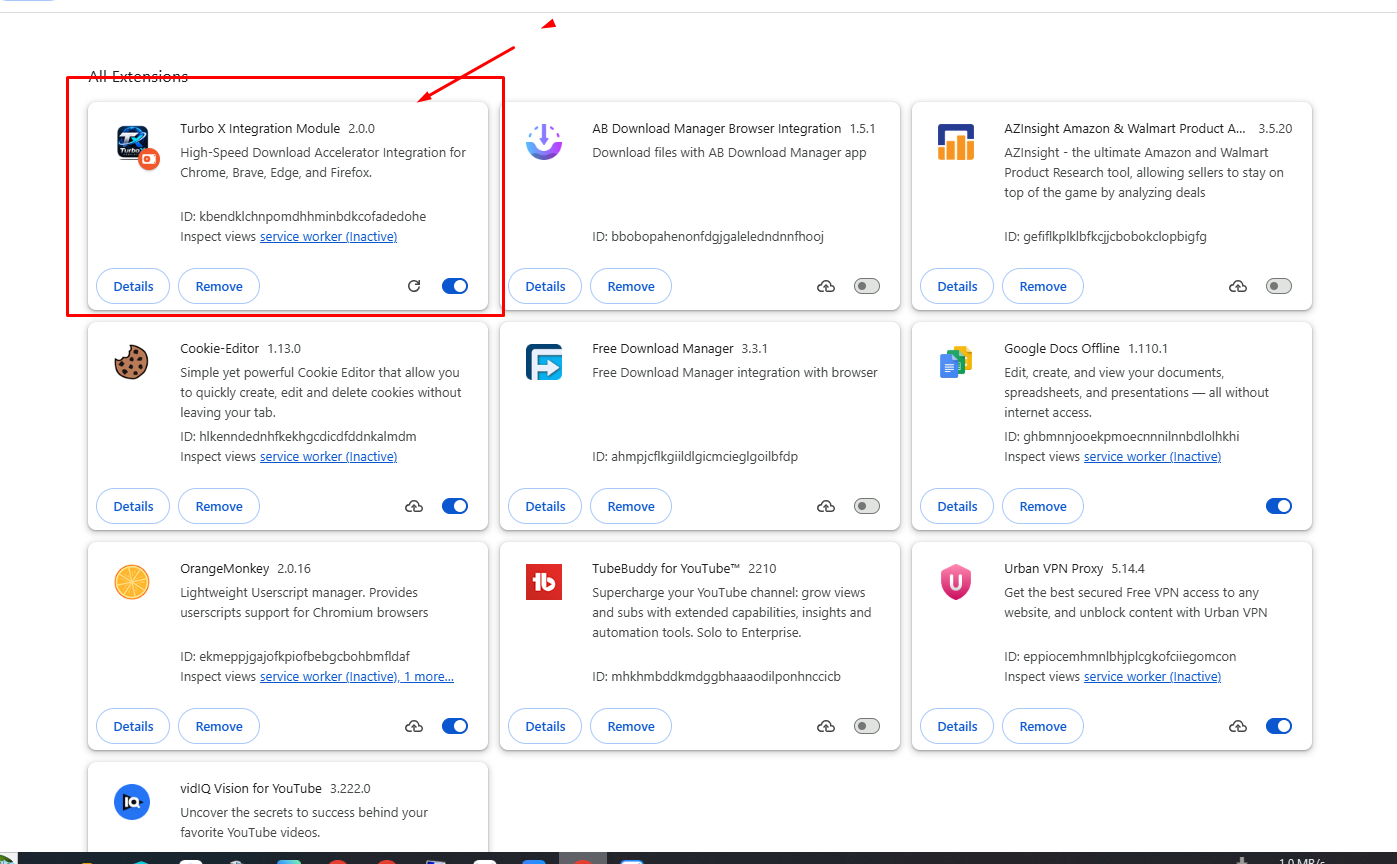Click the cloud icon on Free Download Manager card
Screen dimensions: 1397x864
(x=826, y=506)
